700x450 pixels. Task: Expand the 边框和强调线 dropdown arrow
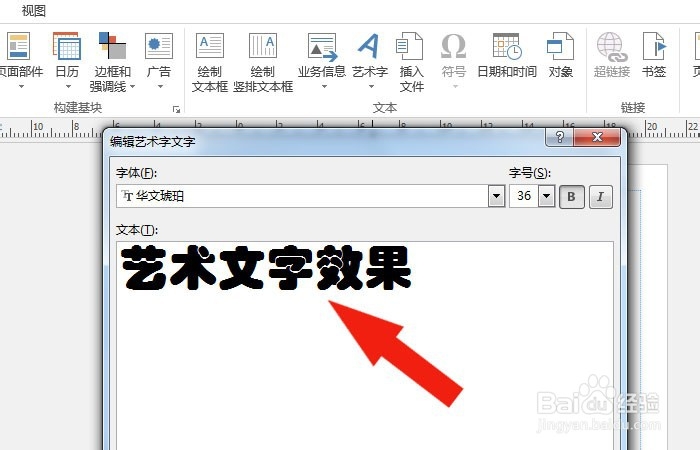click(x=133, y=87)
